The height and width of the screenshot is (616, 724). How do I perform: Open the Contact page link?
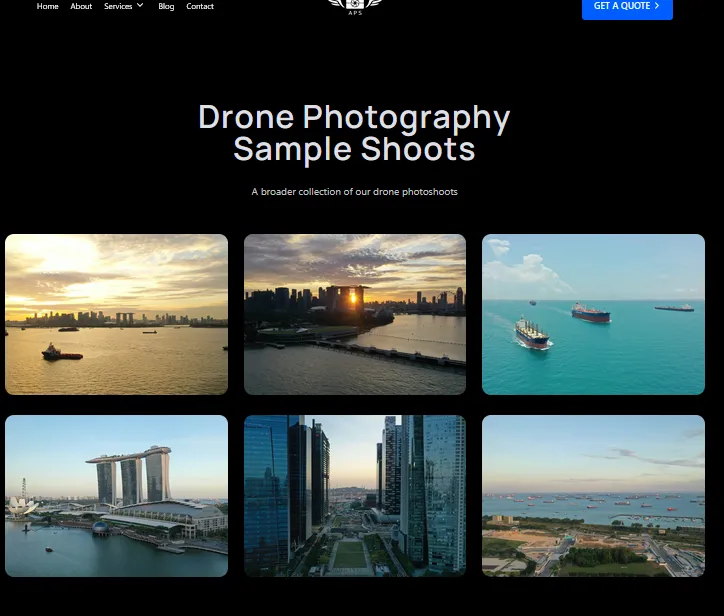point(200,6)
